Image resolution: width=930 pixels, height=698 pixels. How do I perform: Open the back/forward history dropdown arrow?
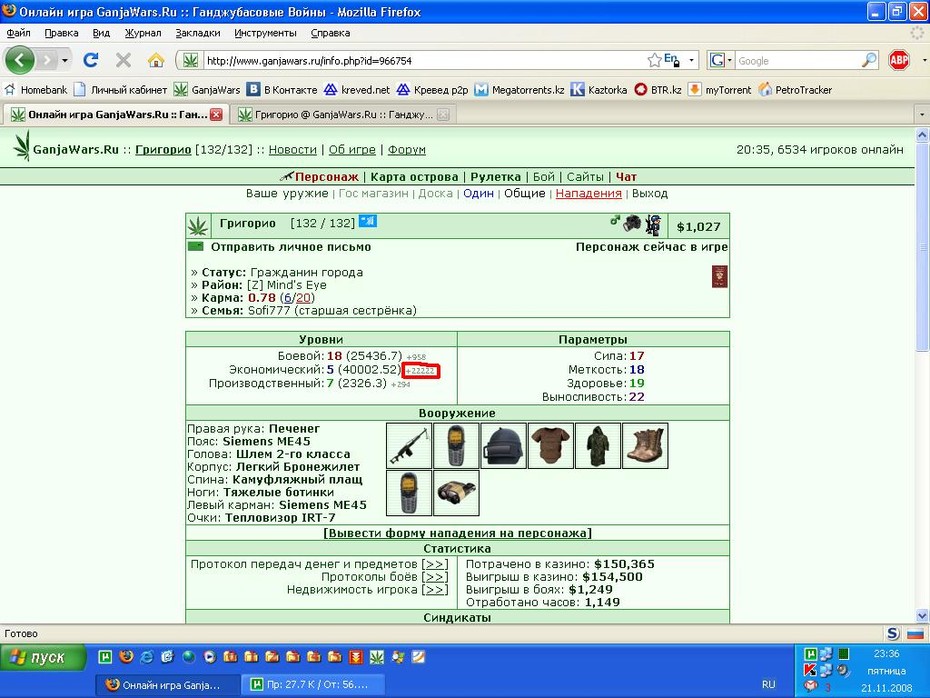pyautogui.click(x=64, y=60)
